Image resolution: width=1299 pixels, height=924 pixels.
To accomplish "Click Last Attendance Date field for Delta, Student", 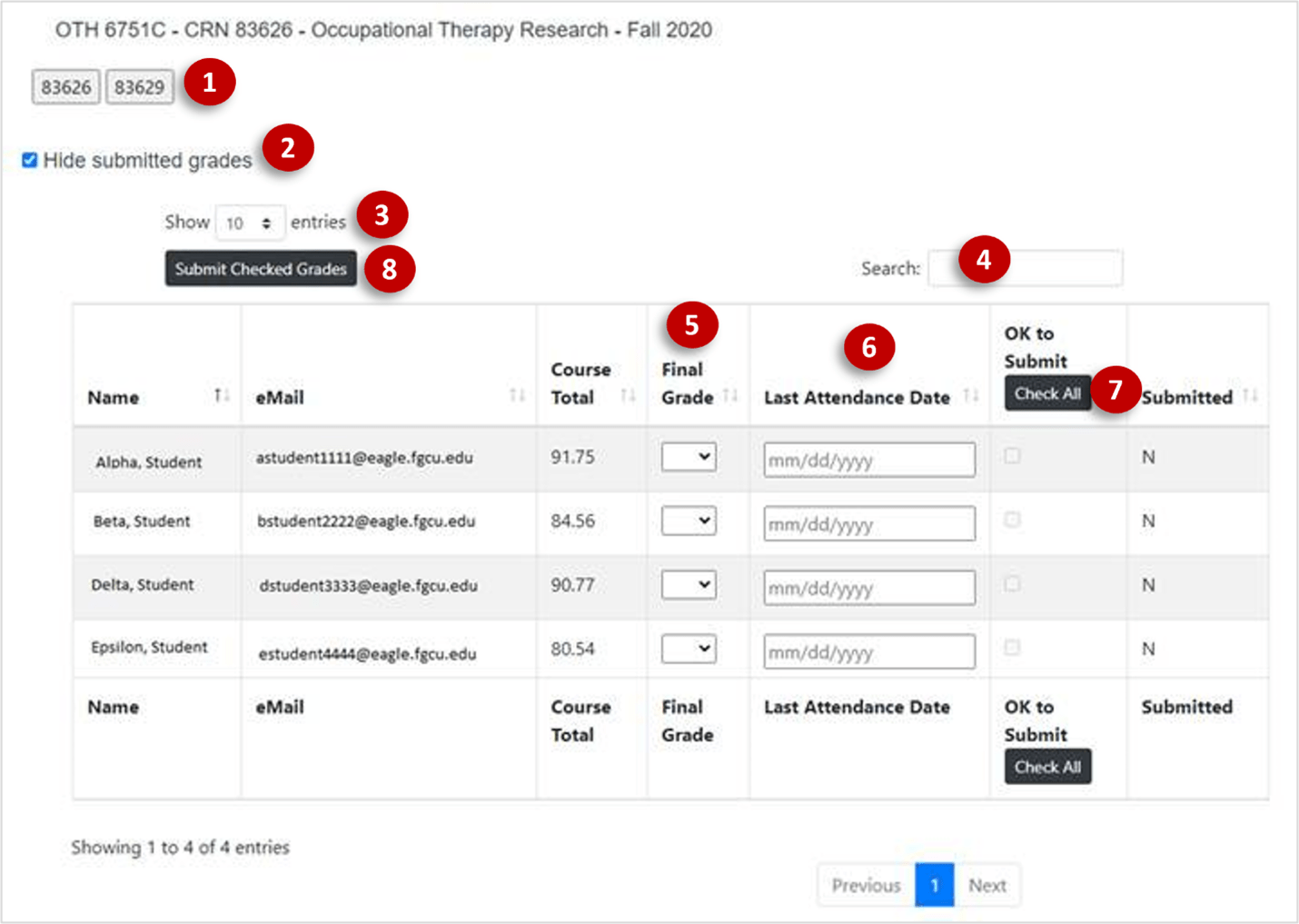I will click(x=869, y=588).
